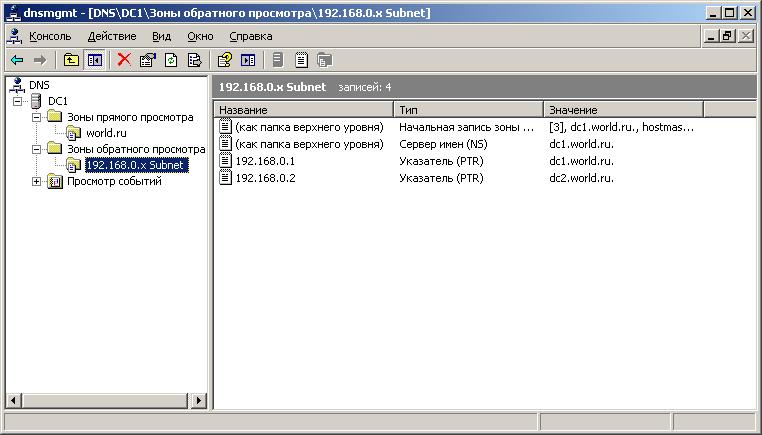The height and width of the screenshot is (435, 762).
Task: Collapse the DC1 server node
Action: coord(17,101)
